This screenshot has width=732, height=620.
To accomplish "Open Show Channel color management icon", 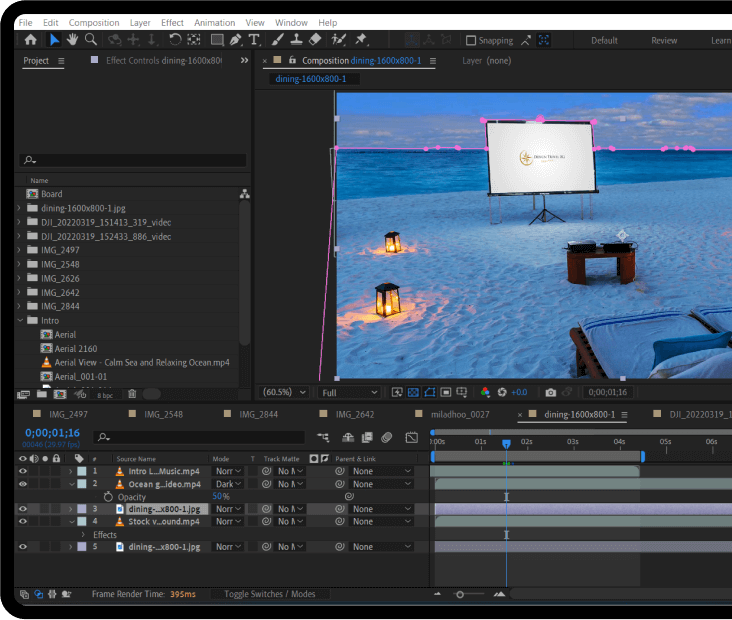I will pos(486,392).
